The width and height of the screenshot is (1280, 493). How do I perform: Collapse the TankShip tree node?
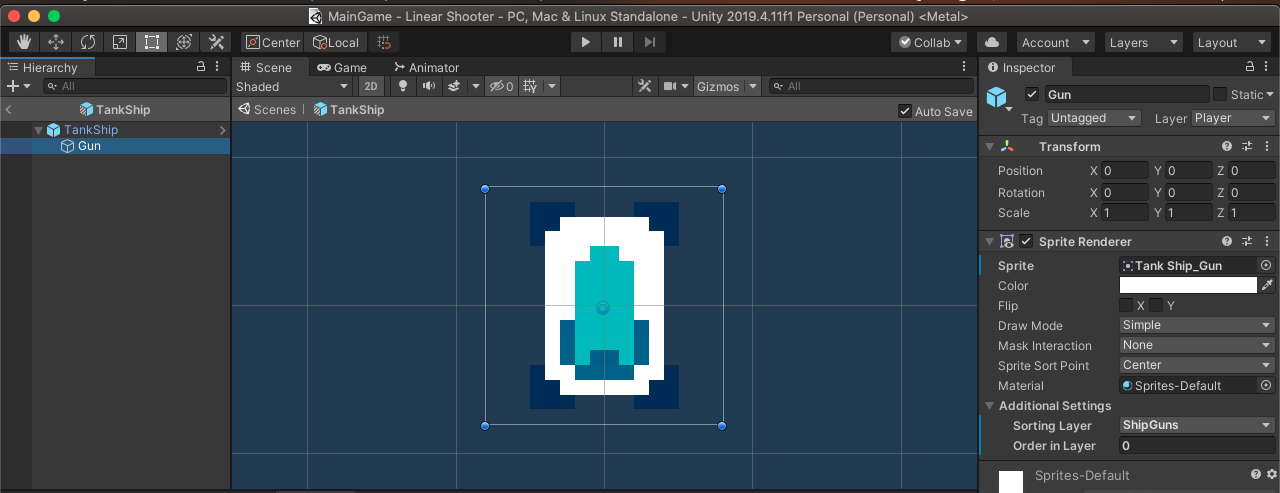point(39,130)
